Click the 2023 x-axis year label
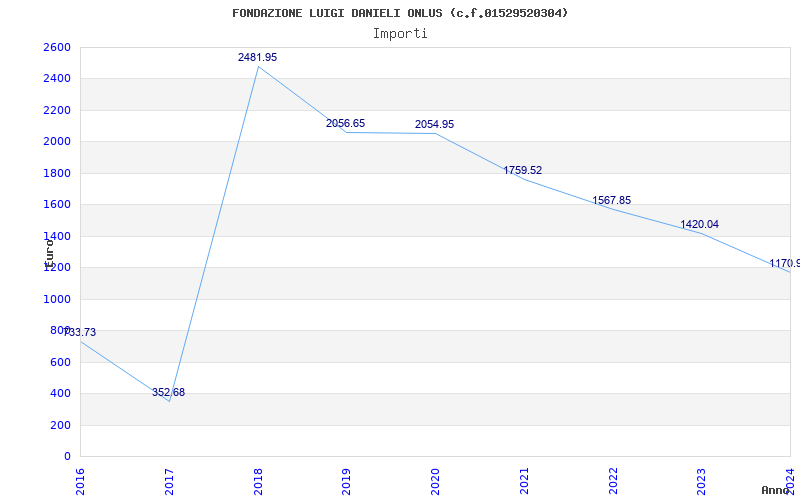Screen dimensions: 800x500 (701, 481)
